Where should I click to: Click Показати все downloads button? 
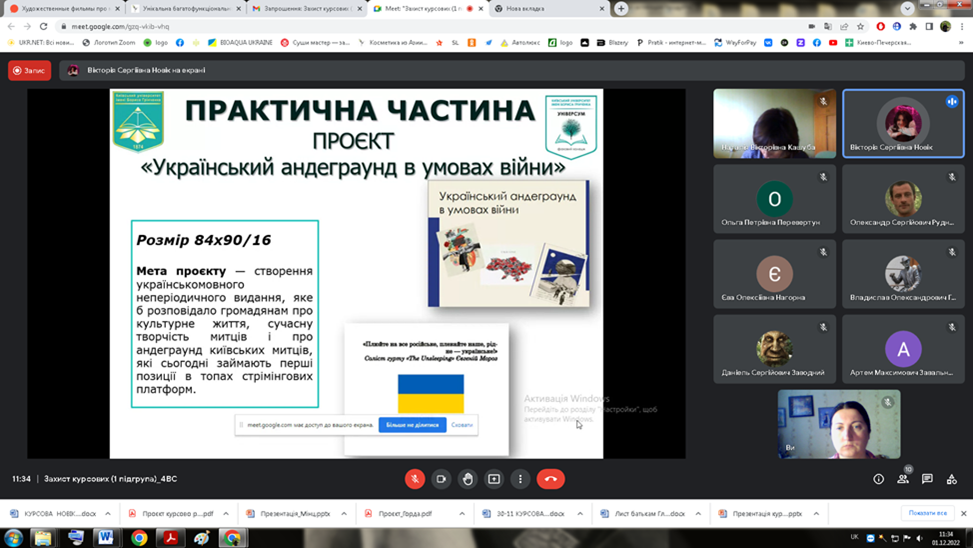pos(927,514)
